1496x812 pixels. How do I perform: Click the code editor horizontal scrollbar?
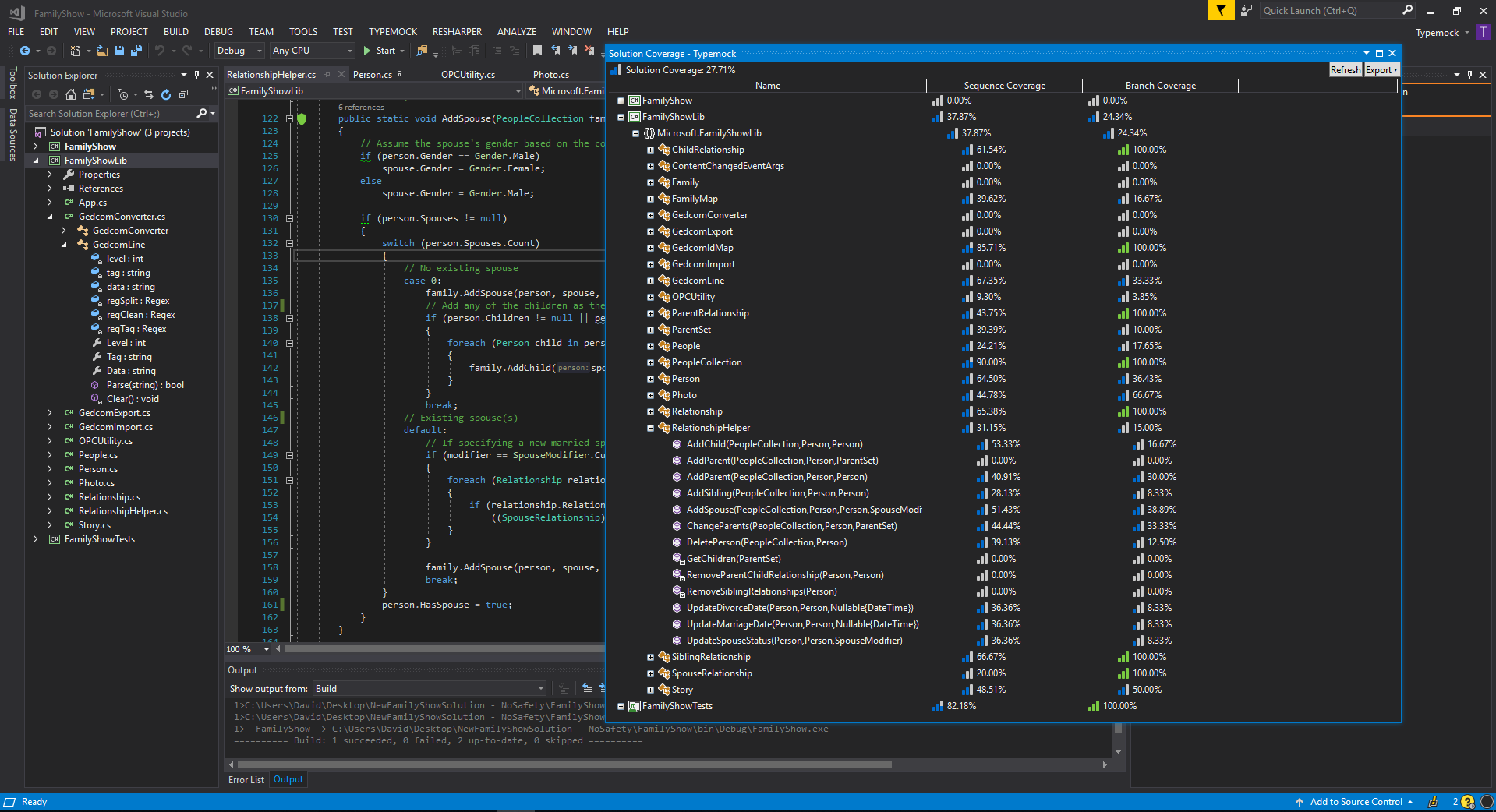coord(444,649)
